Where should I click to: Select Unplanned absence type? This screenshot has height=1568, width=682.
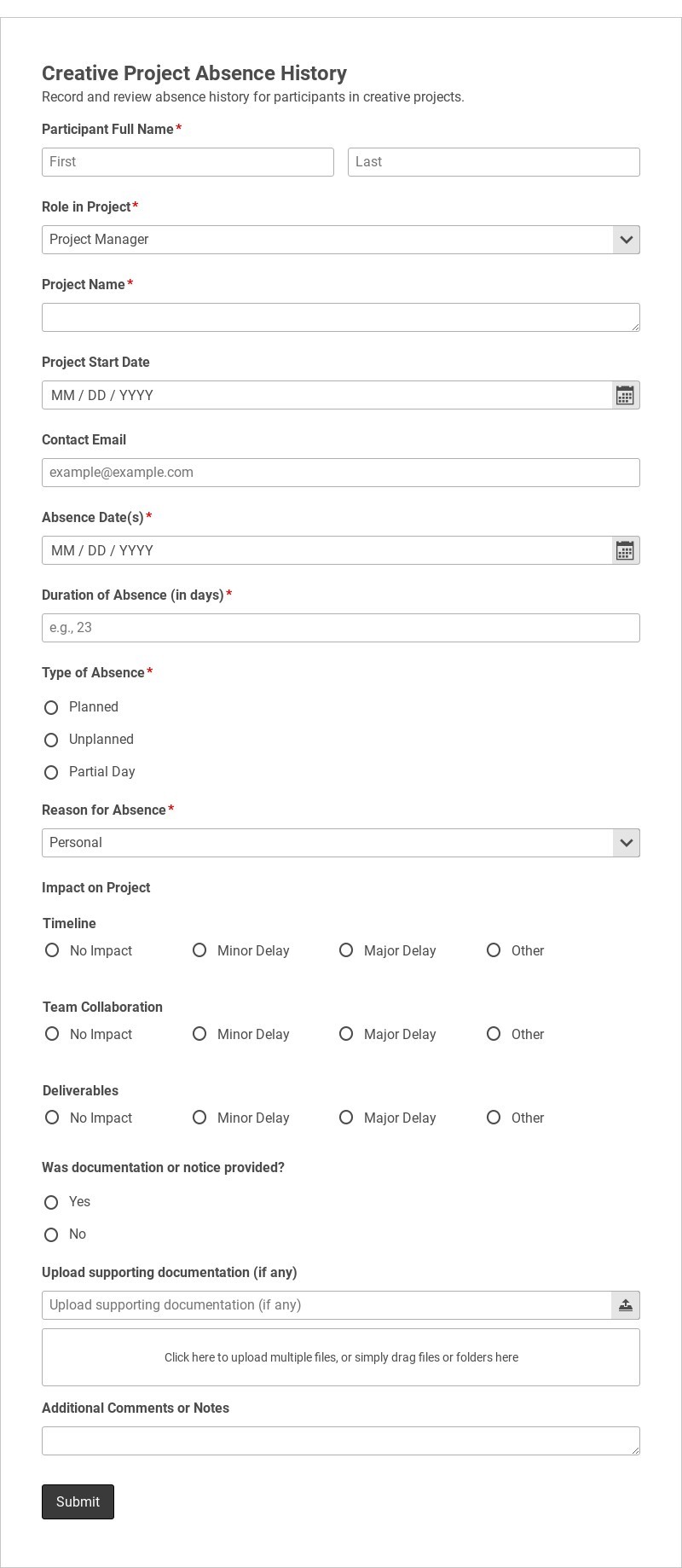[51, 740]
